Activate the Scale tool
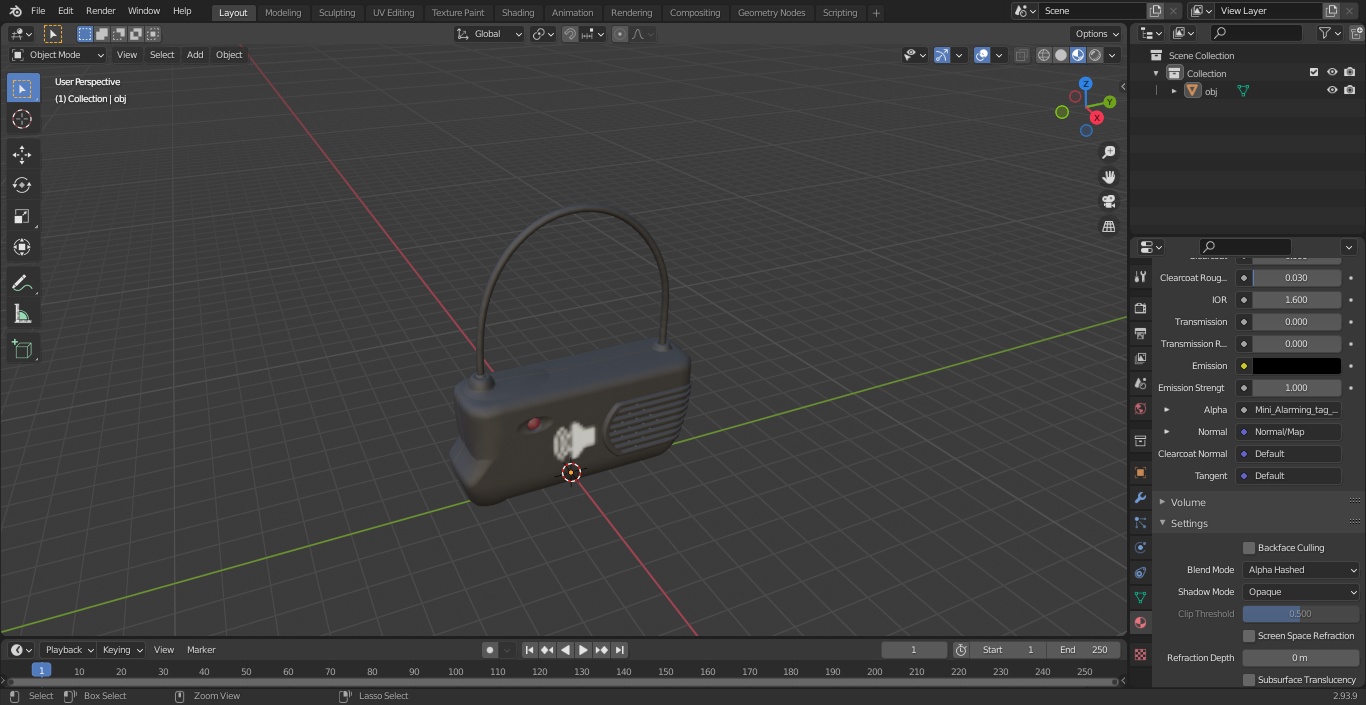This screenshot has height=705, width=1366. click(22, 216)
